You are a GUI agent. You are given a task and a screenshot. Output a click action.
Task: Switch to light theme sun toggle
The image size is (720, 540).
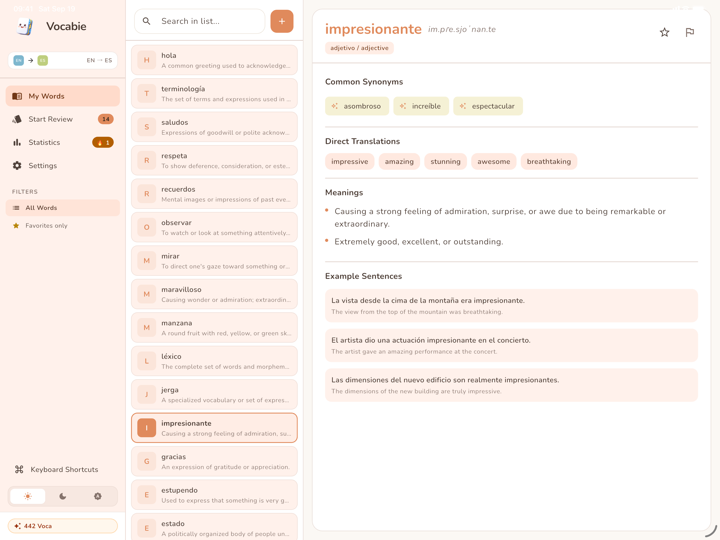[28, 496]
